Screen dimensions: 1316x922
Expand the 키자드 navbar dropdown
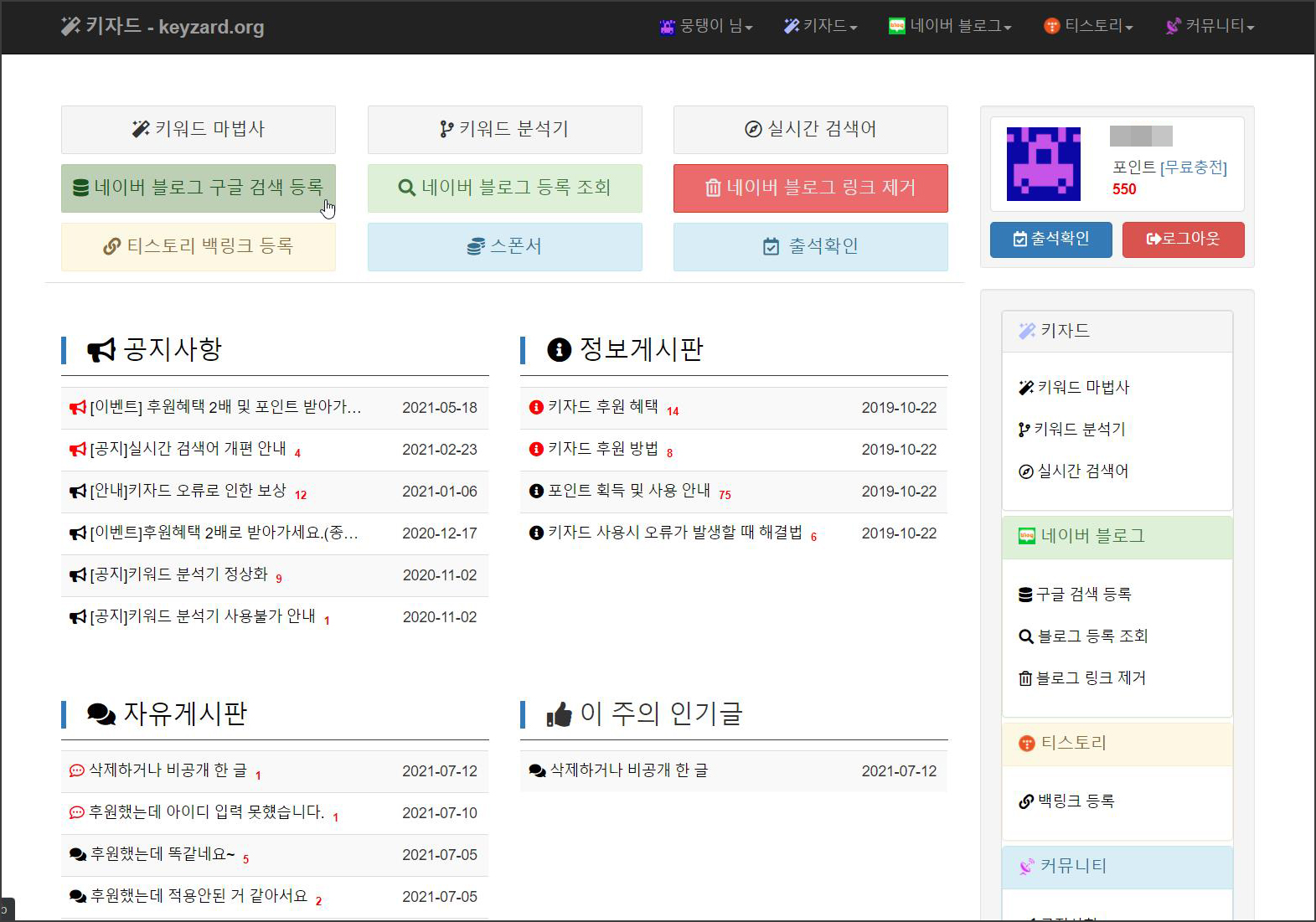pos(820,27)
